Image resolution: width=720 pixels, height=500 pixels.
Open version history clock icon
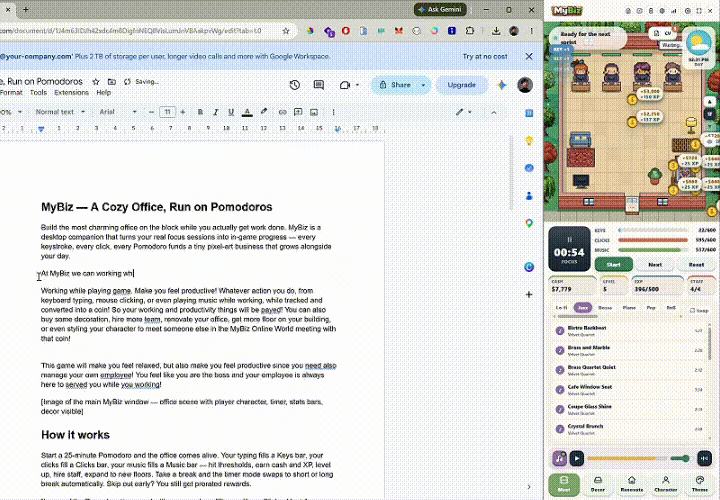pyautogui.click(x=295, y=85)
